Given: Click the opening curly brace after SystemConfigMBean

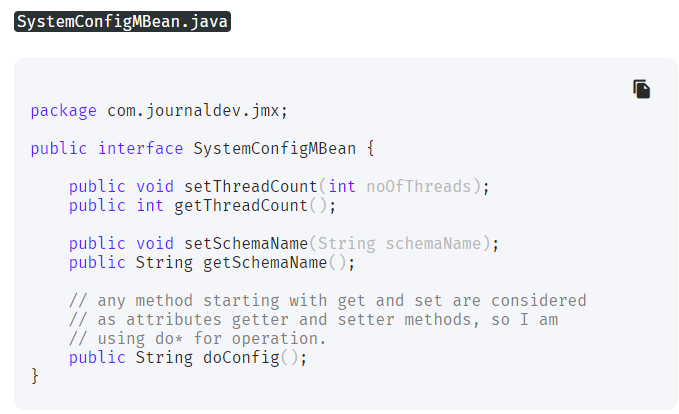Looking at the screenshot, I should point(371,149).
